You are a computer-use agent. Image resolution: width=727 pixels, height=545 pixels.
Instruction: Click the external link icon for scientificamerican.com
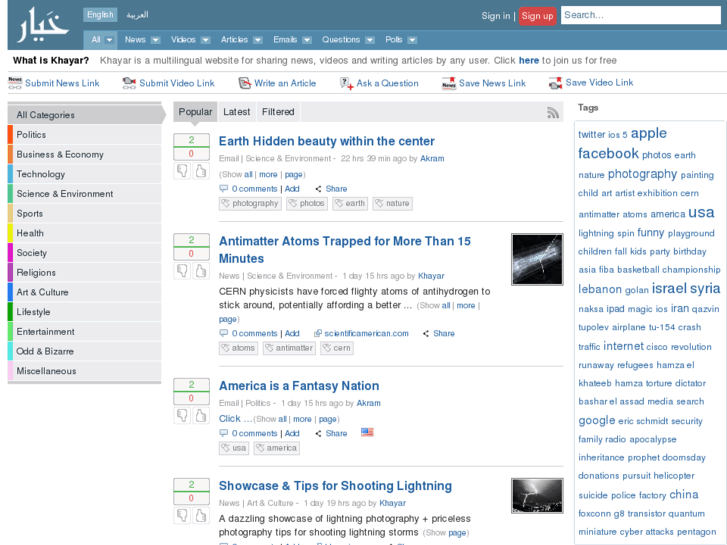coord(318,333)
